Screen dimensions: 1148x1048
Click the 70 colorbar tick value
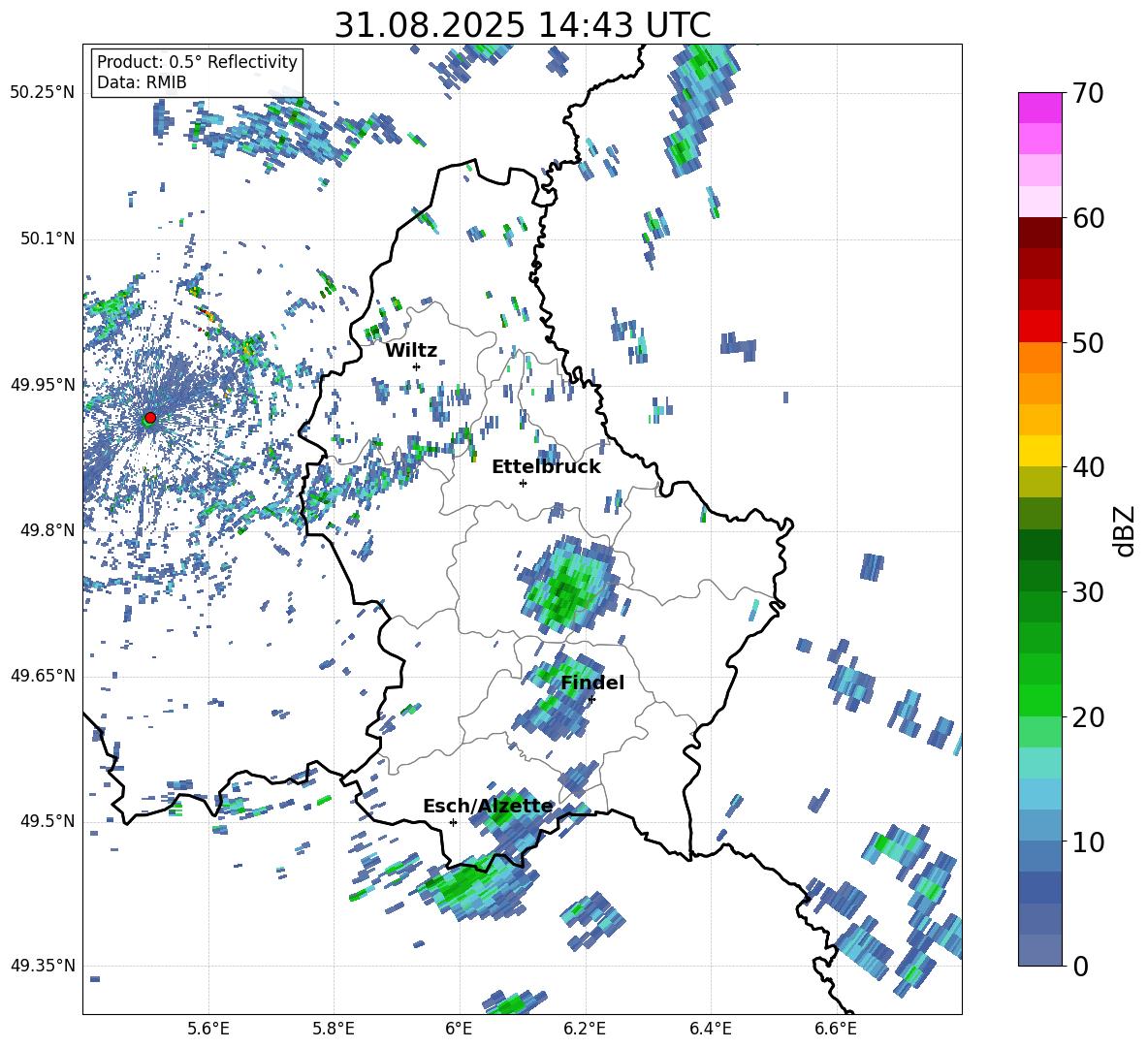coord(1088,93)
